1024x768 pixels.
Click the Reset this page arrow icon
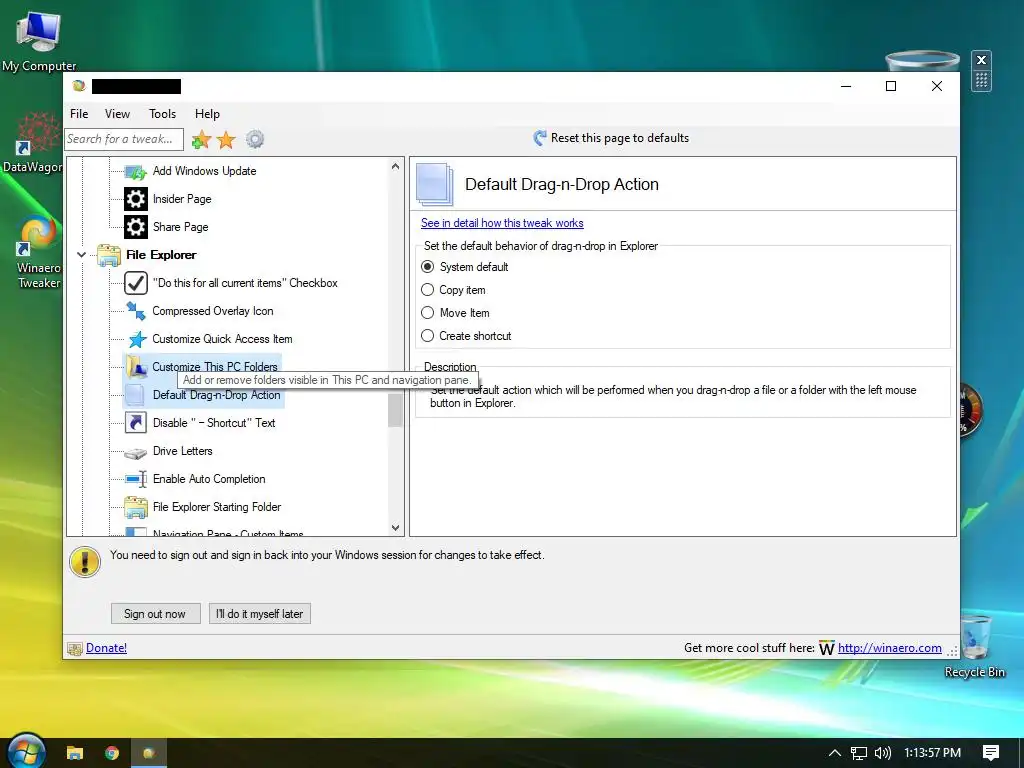[x=539, y=138]
